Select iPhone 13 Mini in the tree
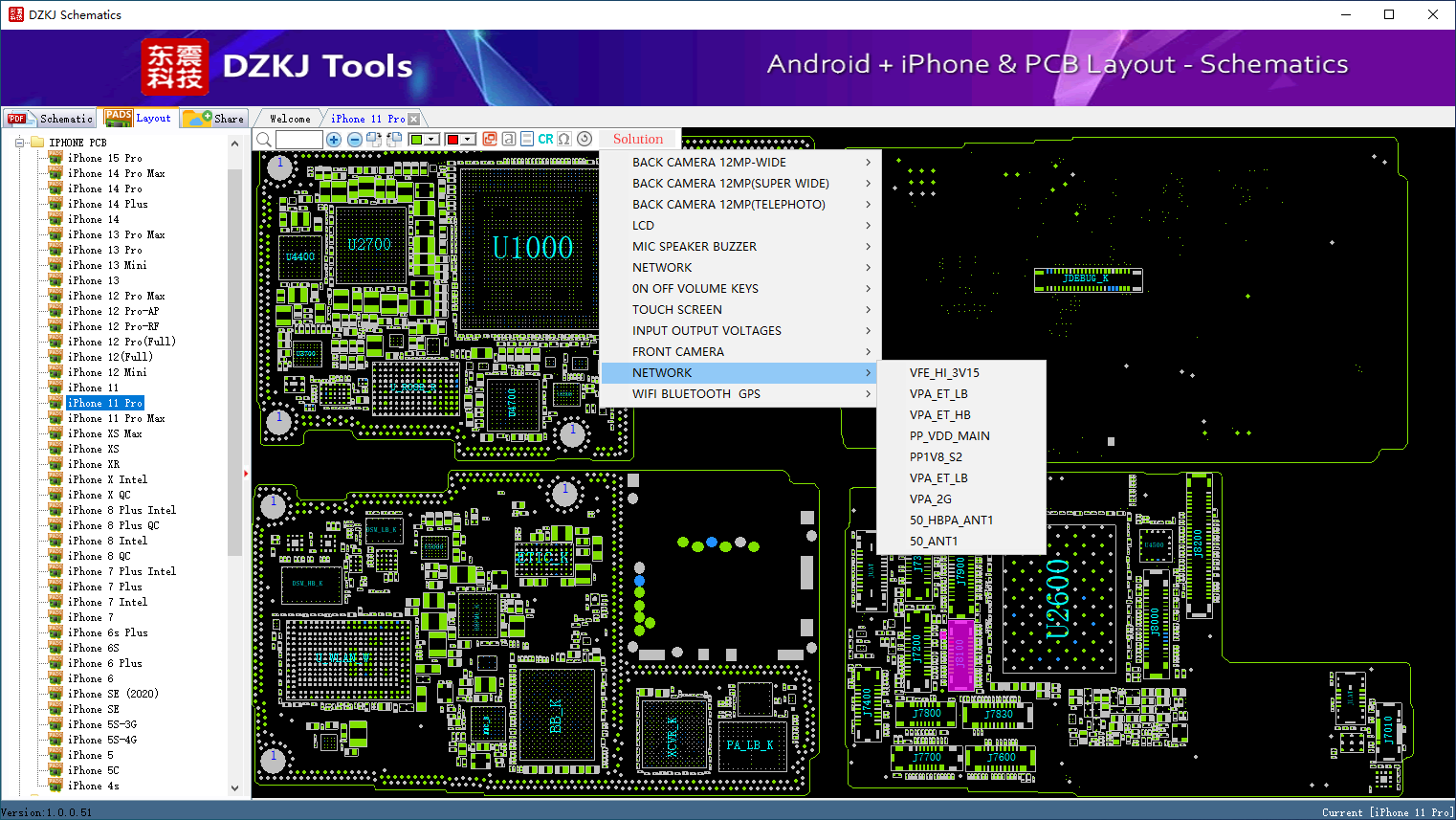Viewport: 1456px width, 820px height. (x=107, y=265)
